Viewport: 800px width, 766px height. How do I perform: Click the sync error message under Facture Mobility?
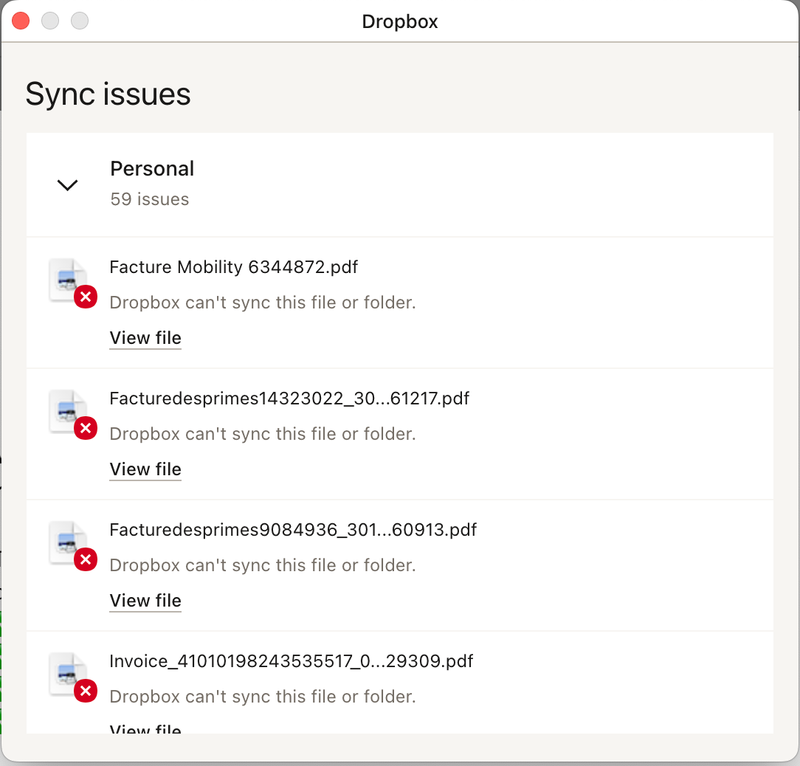(x=262, y=302)
